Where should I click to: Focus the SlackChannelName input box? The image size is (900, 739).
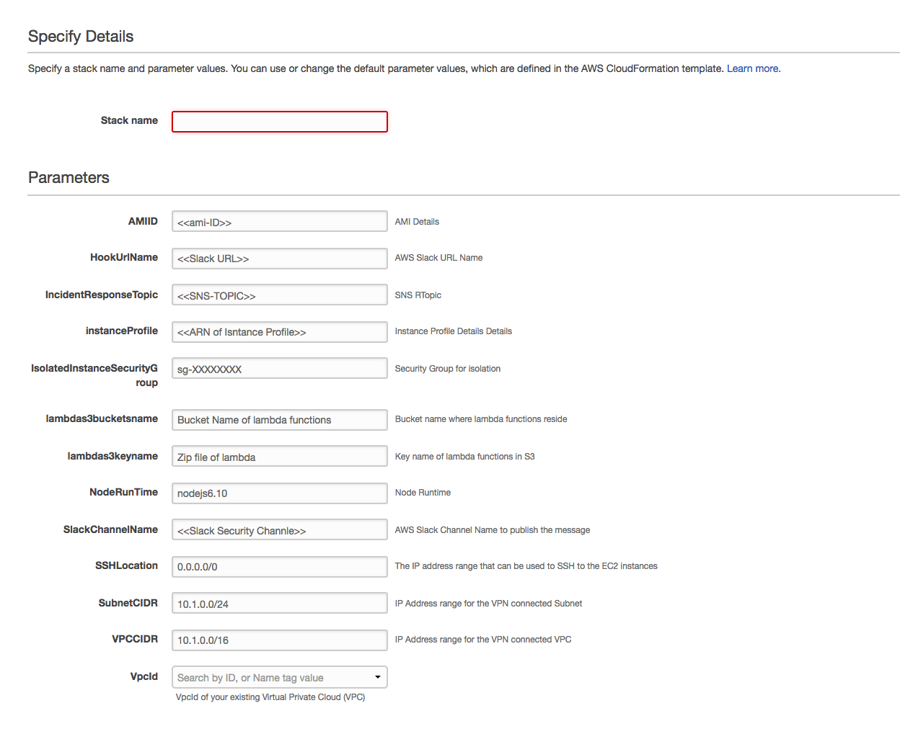279,530
